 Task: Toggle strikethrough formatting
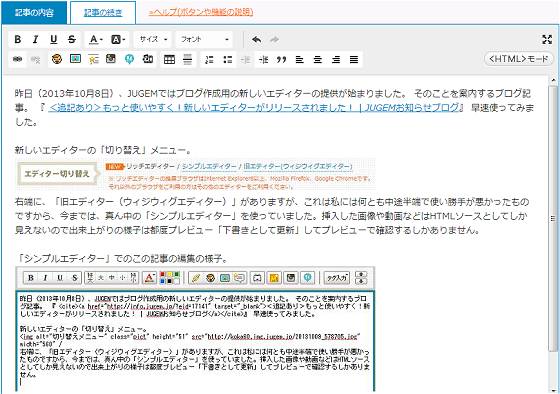pos(72,39)
